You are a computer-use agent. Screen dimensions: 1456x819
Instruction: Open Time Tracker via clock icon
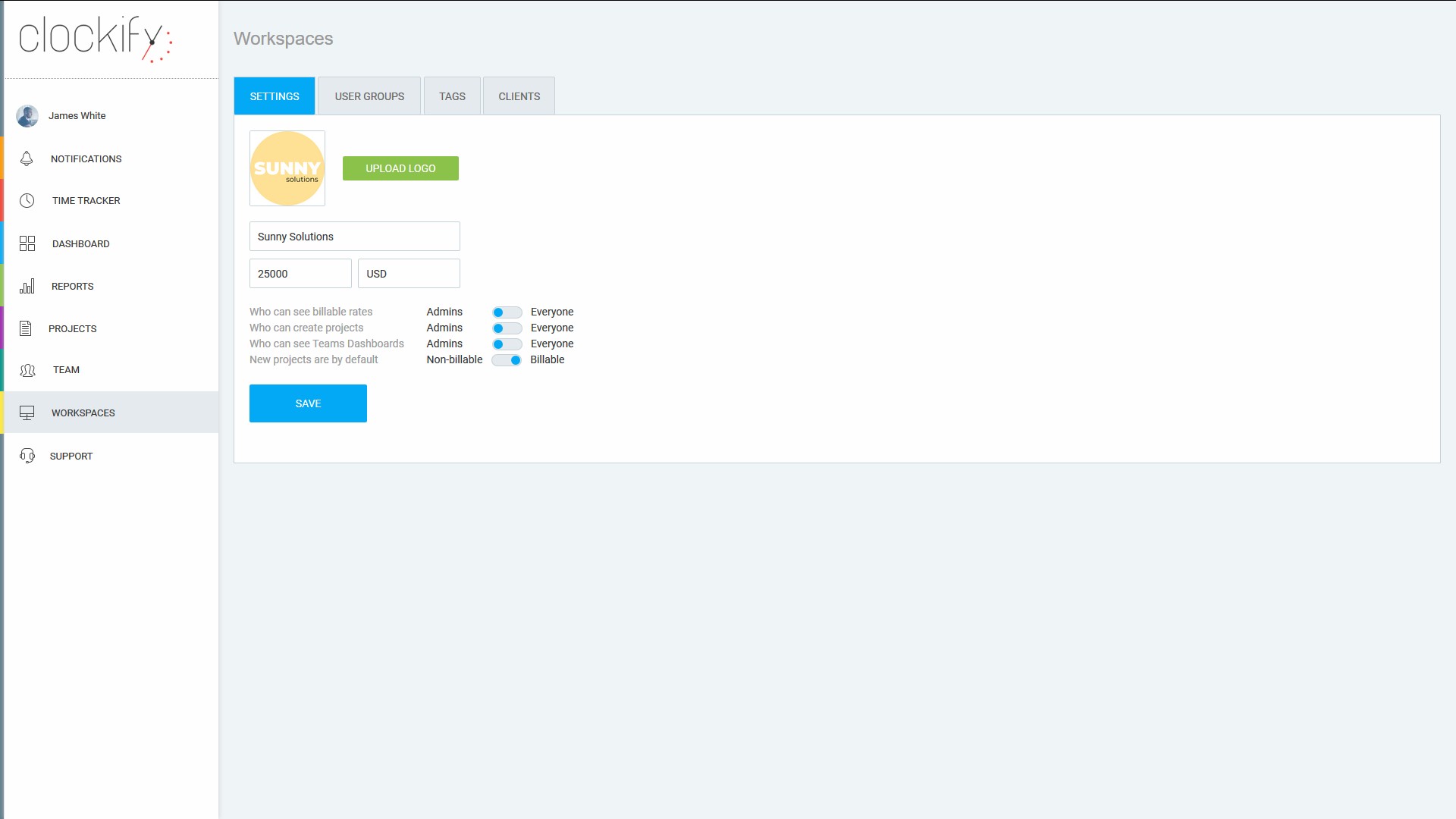27,201
